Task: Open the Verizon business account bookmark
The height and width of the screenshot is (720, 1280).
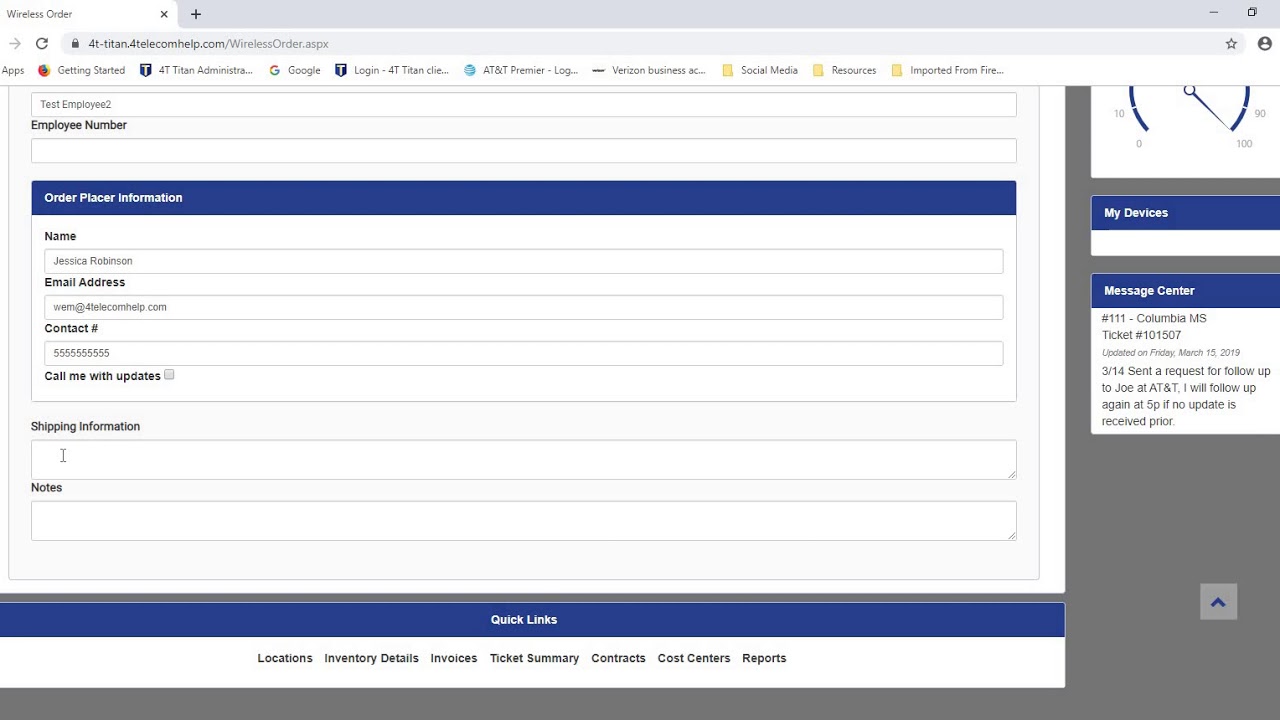Action: [649, 70]
